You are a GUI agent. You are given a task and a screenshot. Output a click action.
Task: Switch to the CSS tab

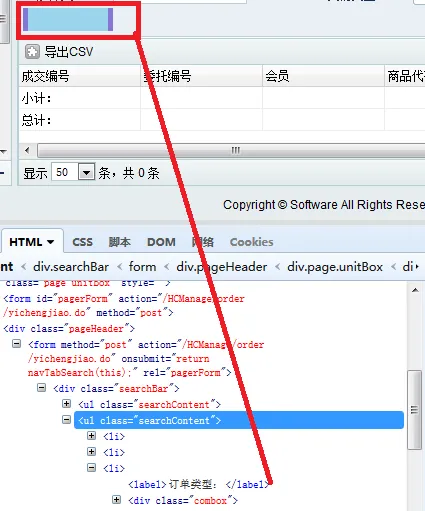pyautogui.click(x=82, y=242)
